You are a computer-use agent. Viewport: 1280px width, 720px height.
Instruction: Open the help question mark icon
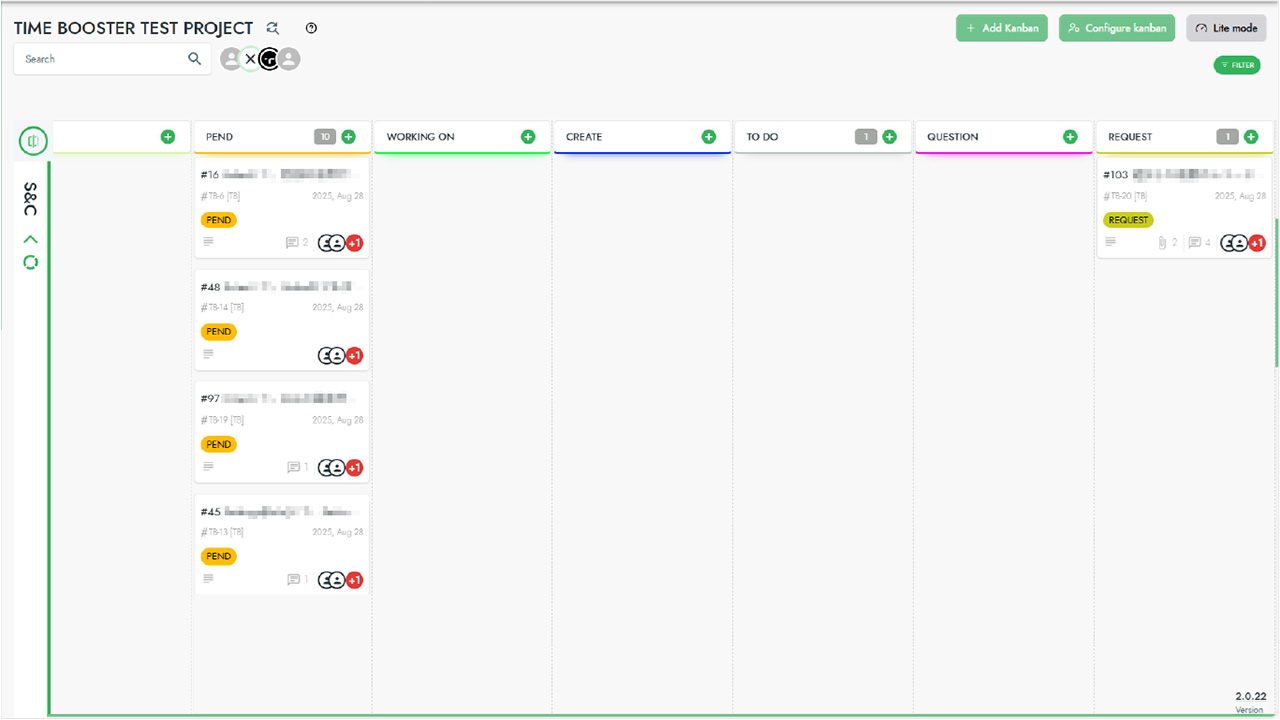311,28
